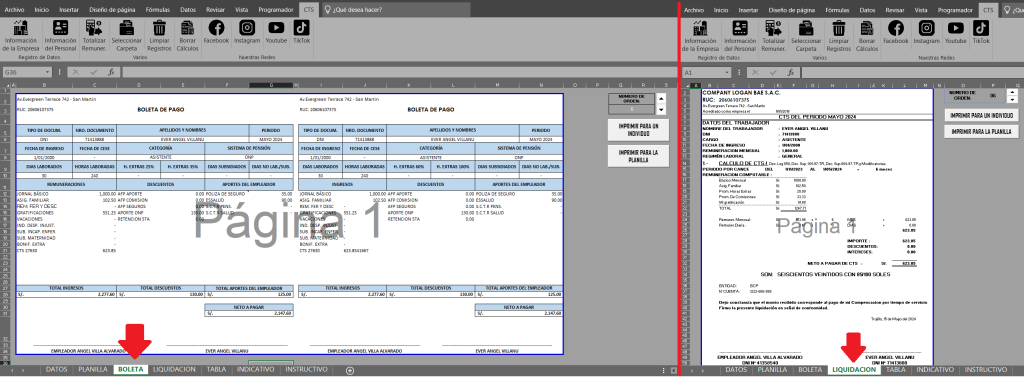Image resolution: width=1024 pixels, height=379 pixels.
Task: Click the cancel X icon in left formula bar
Action: pyautogui.click(x=76, y=72)
